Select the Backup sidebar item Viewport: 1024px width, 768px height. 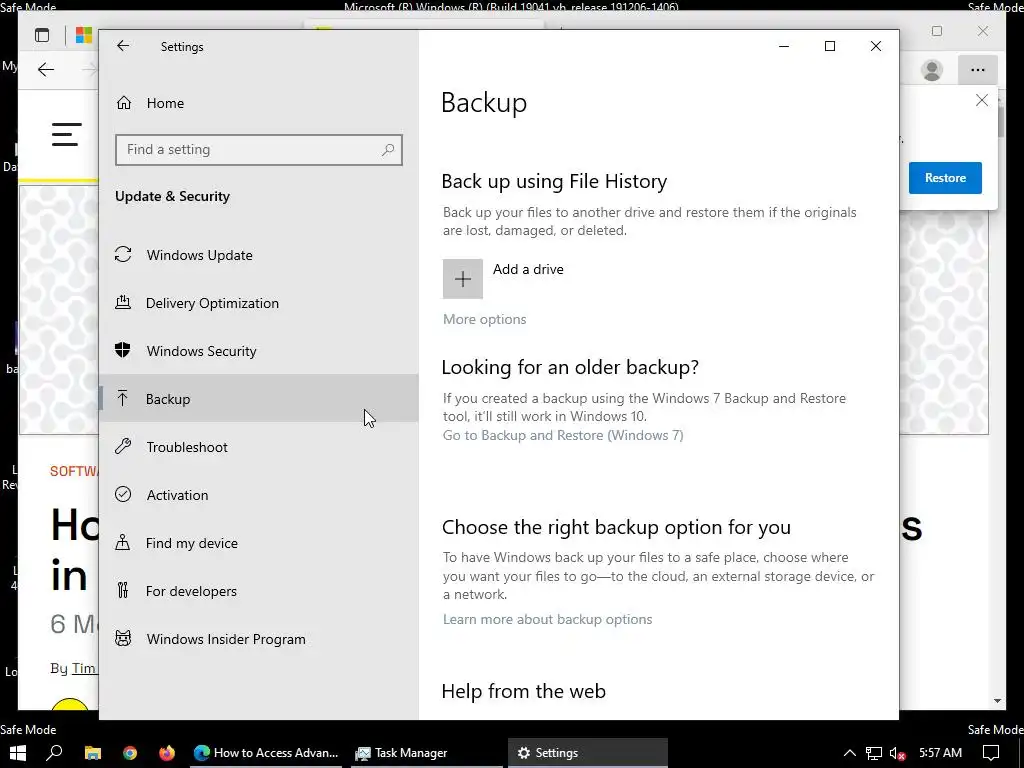259,399
